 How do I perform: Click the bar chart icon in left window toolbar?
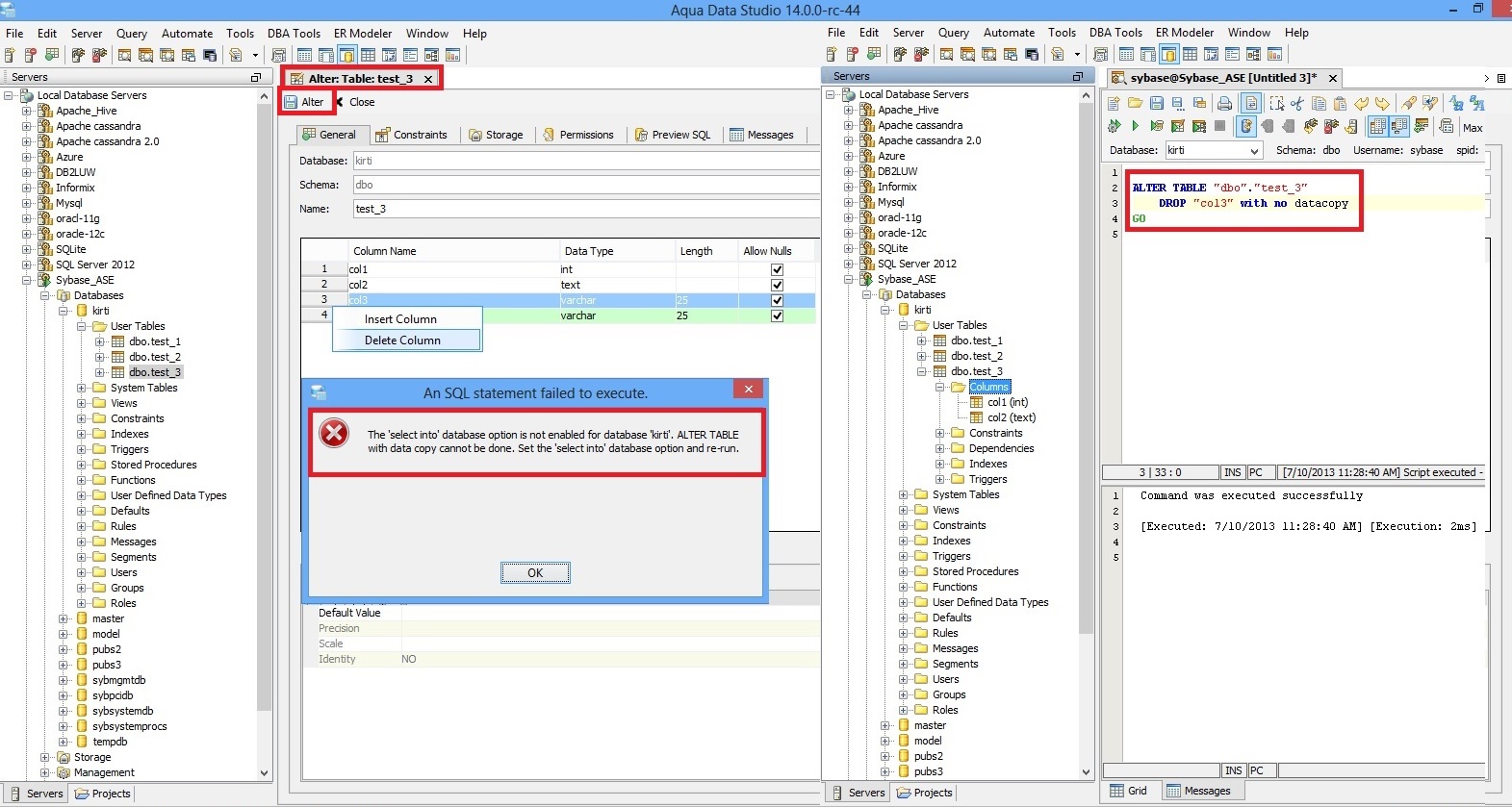click(x=452, y=55)
